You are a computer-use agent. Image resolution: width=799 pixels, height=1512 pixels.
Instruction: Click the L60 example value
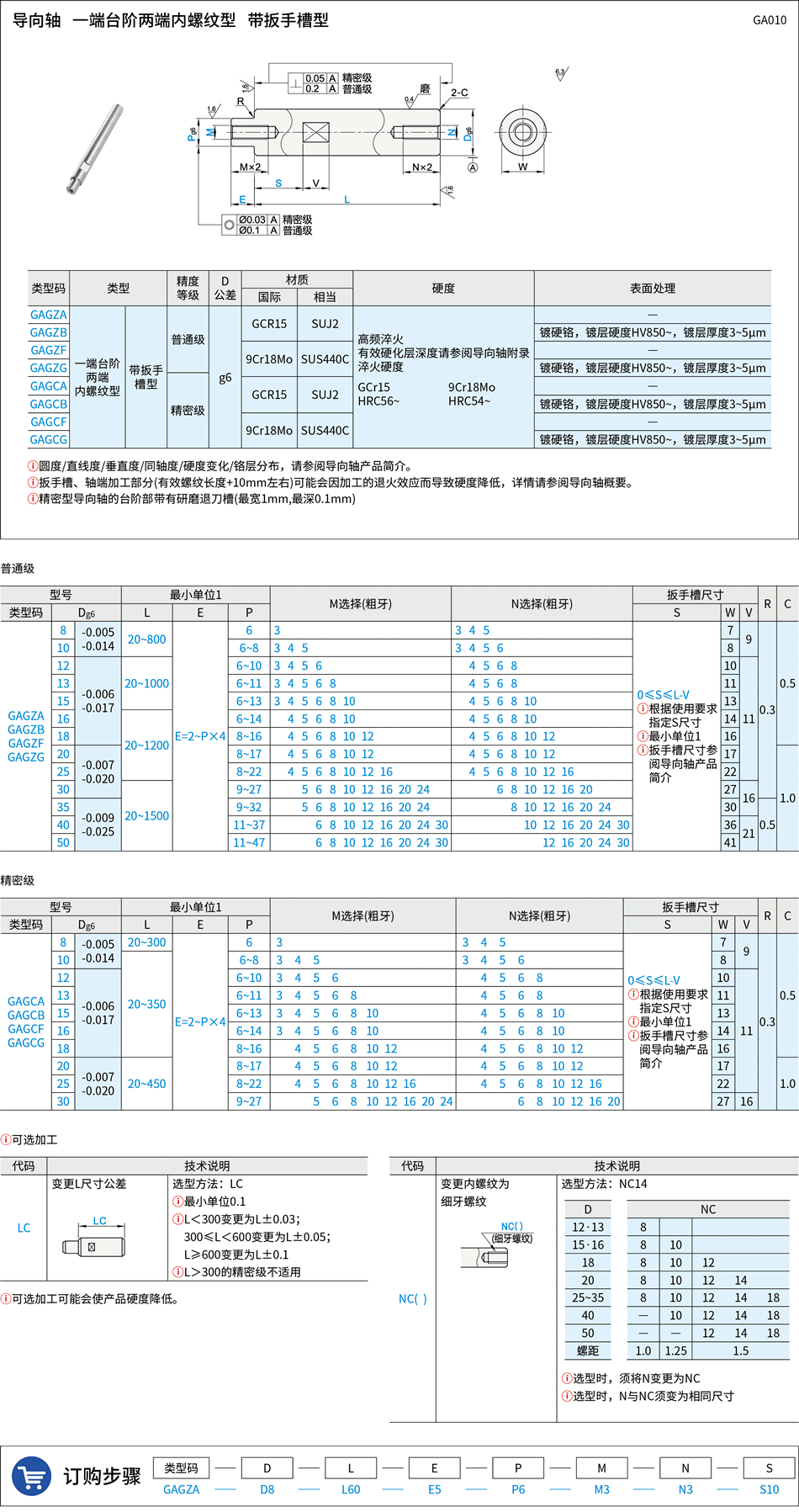351,1489
